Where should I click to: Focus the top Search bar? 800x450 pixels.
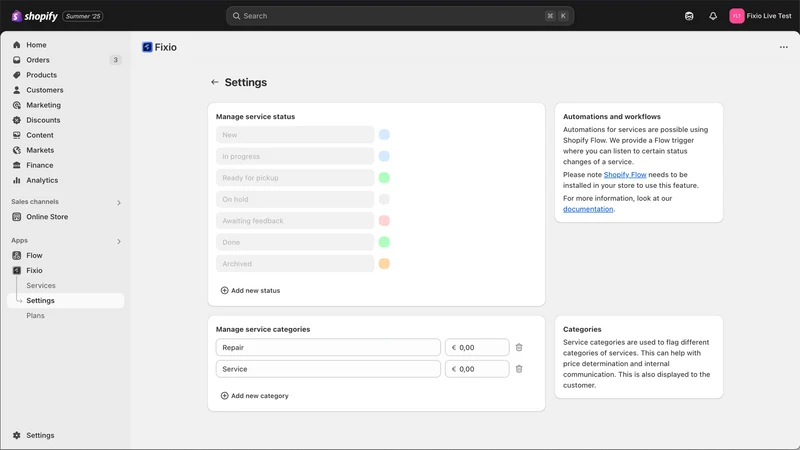pyautogui.click(x=399, y=16)
